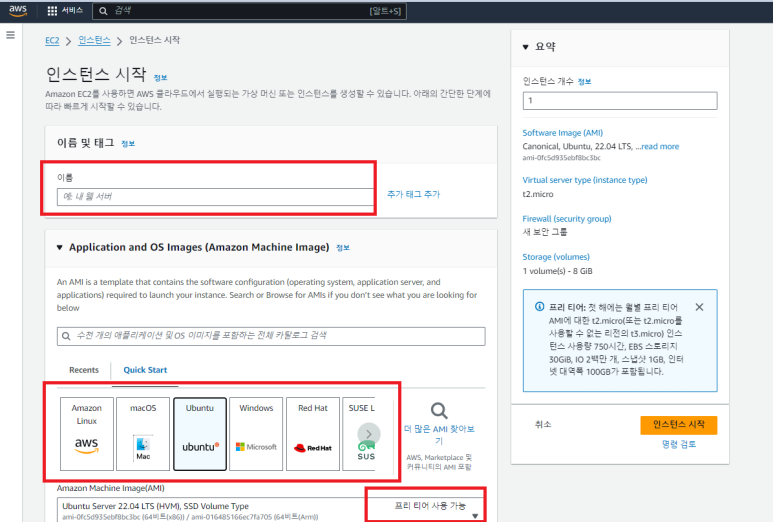Switch to the Recents tab
773x522 pixels.
click(84, 370)
